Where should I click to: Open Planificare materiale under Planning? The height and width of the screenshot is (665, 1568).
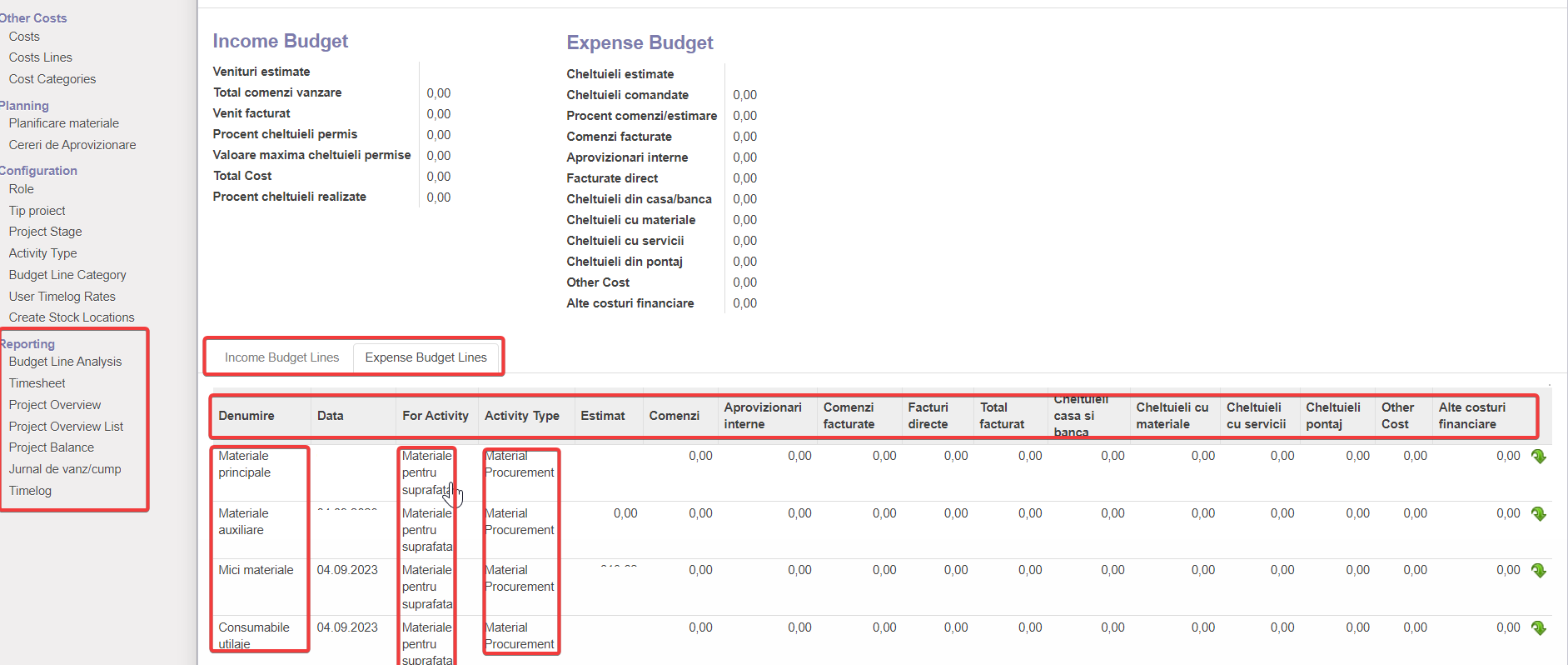point(63,123)
